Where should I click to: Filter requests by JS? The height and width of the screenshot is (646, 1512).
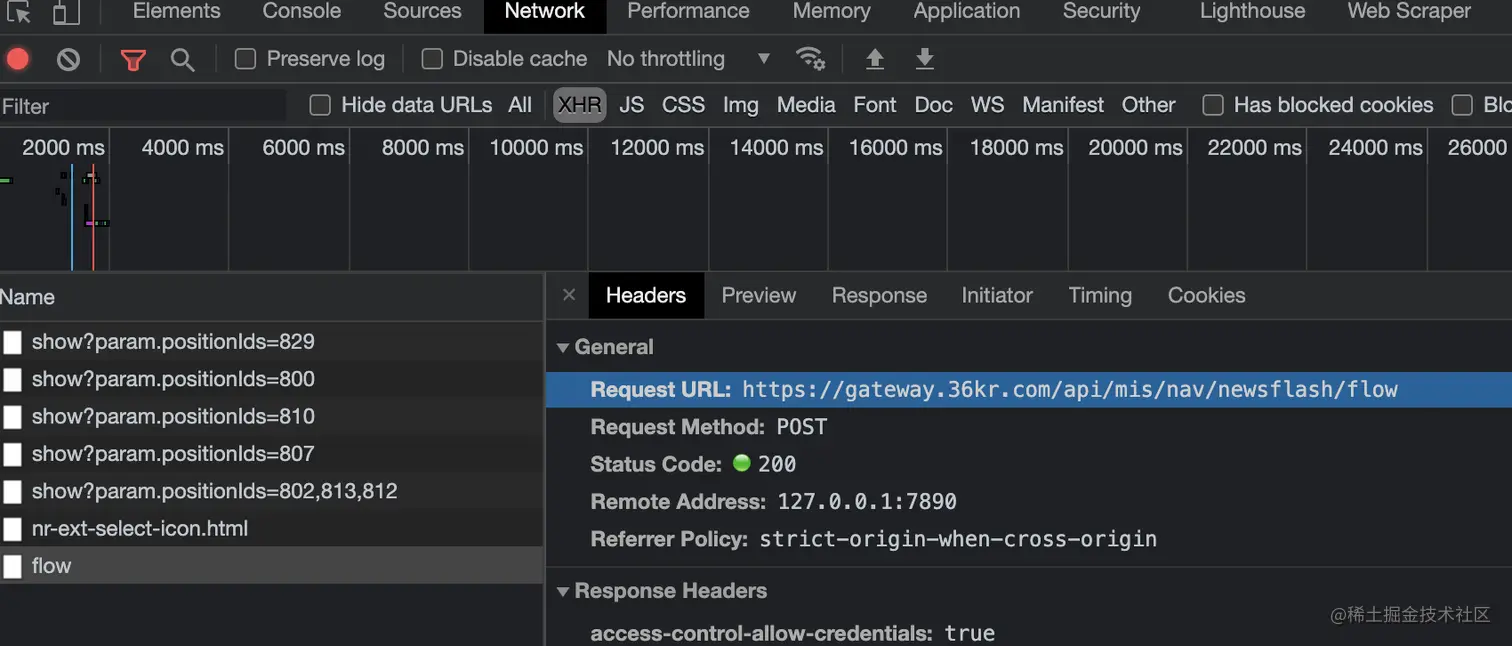pos(631,105)
